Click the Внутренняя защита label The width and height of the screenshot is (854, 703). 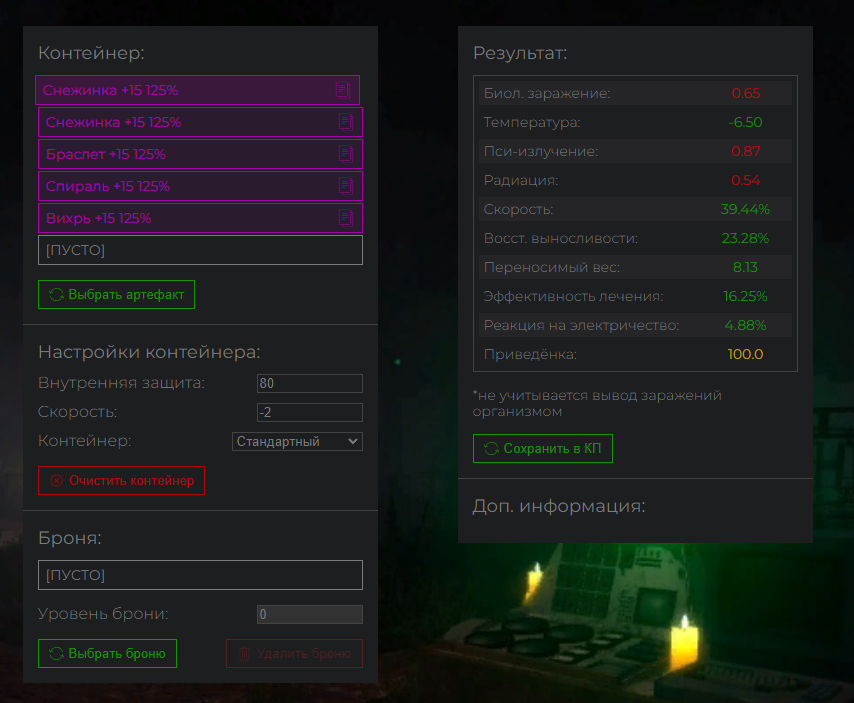(121, 383)
